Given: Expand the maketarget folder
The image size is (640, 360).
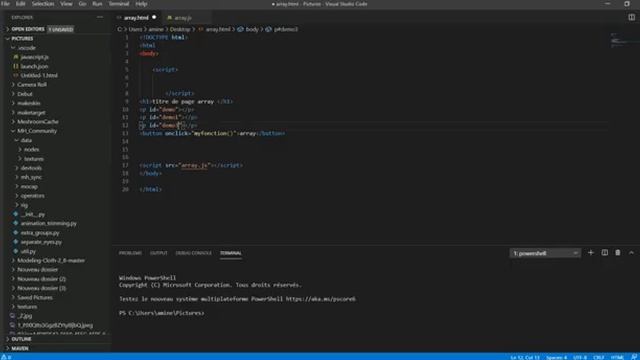Looking at the screenshot, I should [31, 112].
